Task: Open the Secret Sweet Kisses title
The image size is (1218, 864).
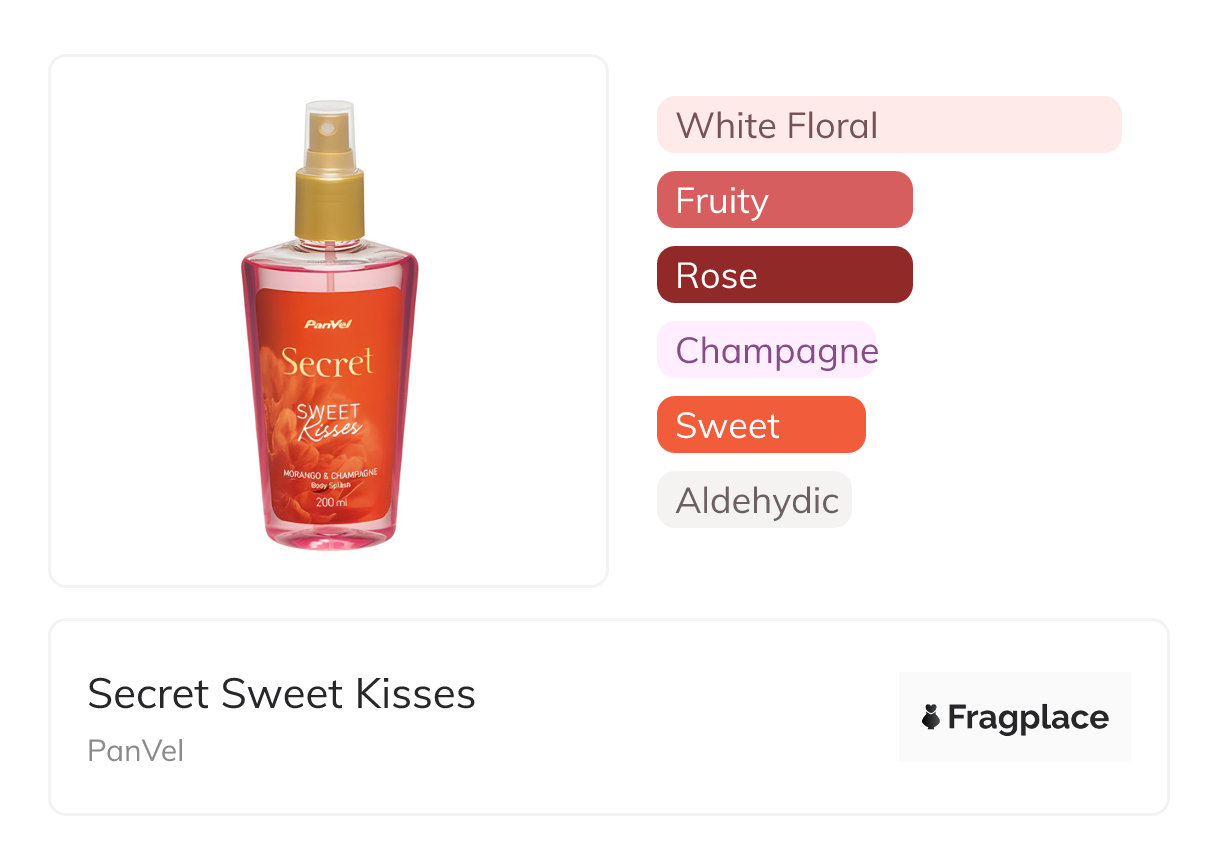Action: [281, 693]
